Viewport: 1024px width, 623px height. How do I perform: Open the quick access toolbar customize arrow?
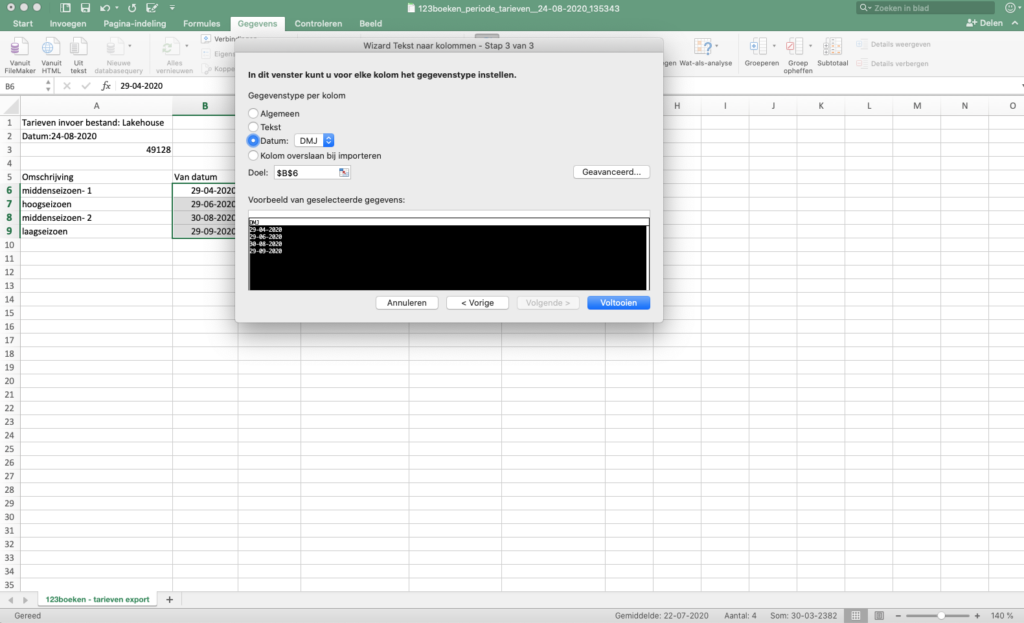click(172, 8)
